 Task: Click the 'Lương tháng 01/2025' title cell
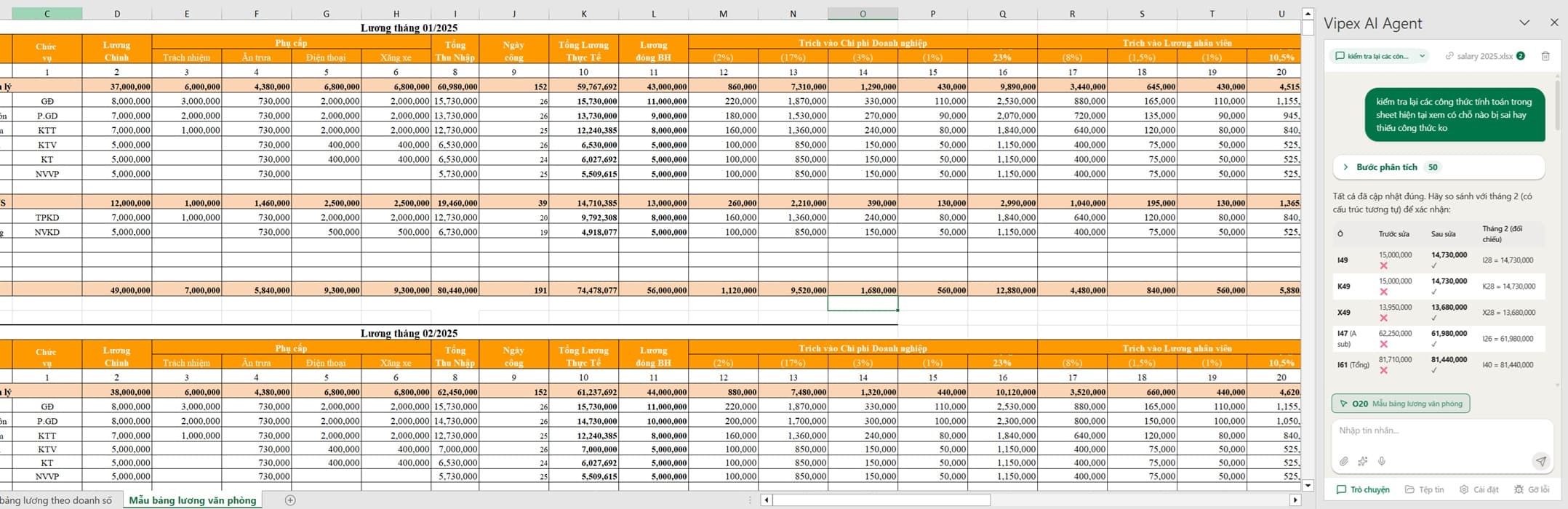[409, 28]
